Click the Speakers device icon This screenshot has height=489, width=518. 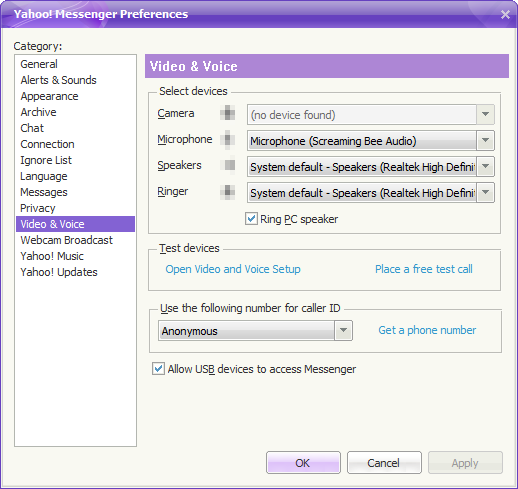pos(228,165)
